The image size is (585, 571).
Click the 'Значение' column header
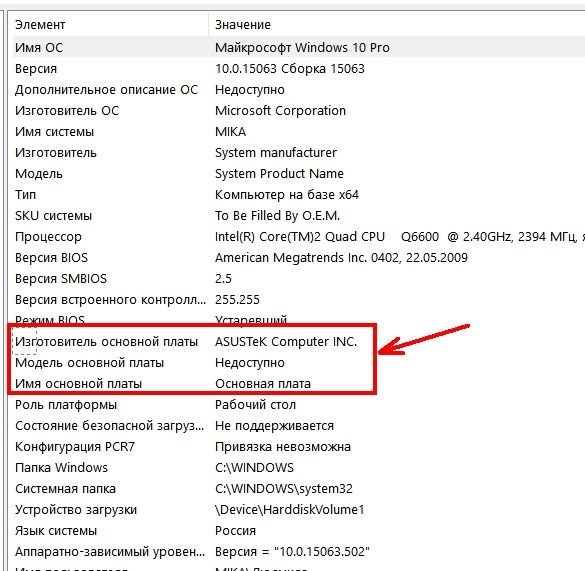click(397, 25)
